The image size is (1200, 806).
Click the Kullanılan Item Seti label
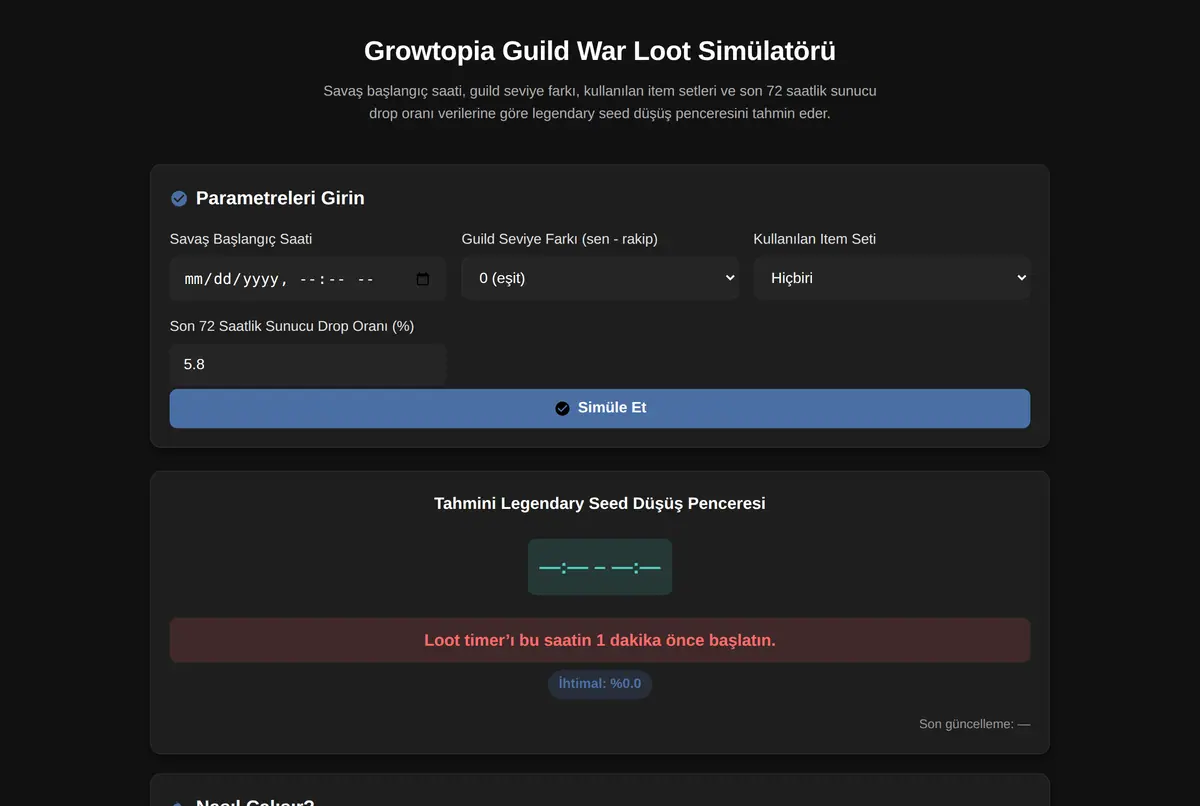[815, 239]
